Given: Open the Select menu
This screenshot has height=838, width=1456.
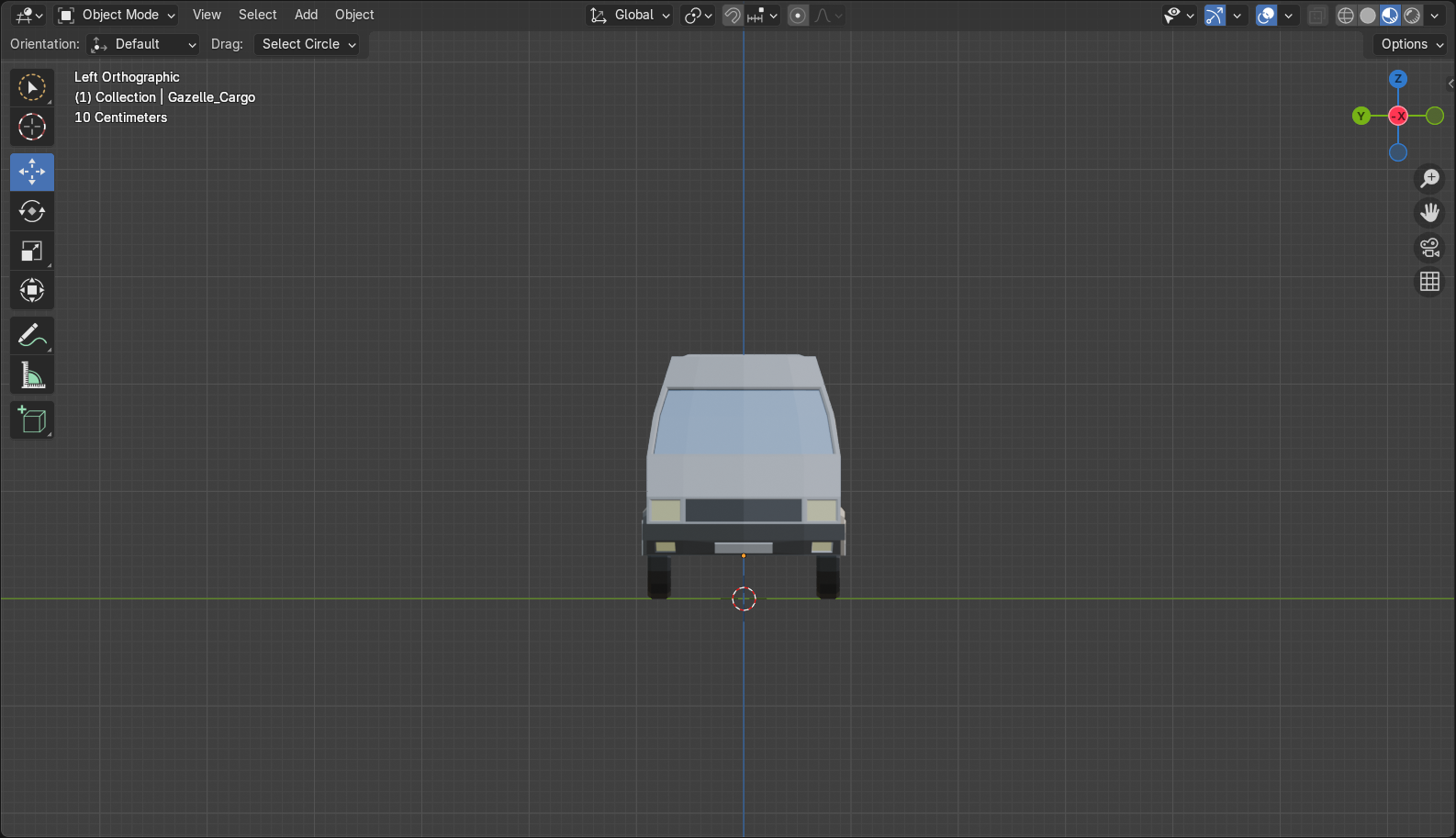Looking at the screenshot, I should click(257, 15).
